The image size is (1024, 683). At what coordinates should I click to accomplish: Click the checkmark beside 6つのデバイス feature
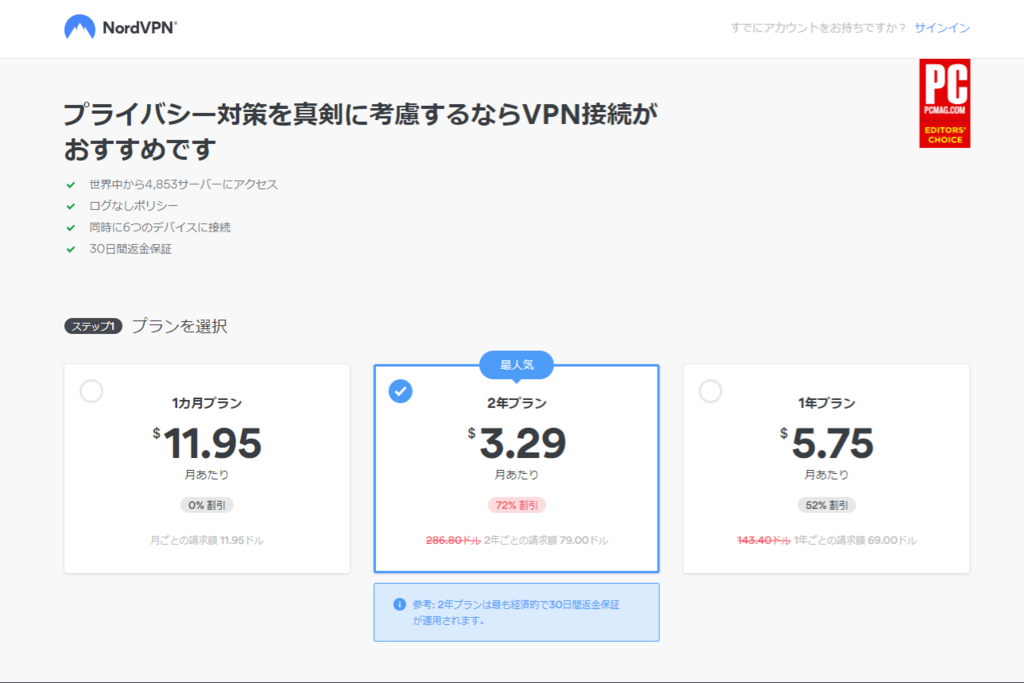coord(71,227)
